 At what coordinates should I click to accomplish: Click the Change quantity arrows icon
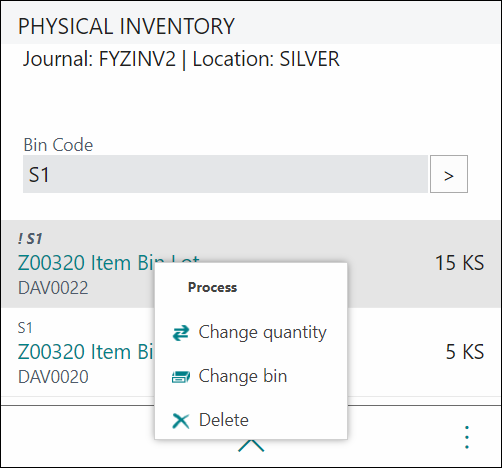pyautogui.click(x=181, y=333)
